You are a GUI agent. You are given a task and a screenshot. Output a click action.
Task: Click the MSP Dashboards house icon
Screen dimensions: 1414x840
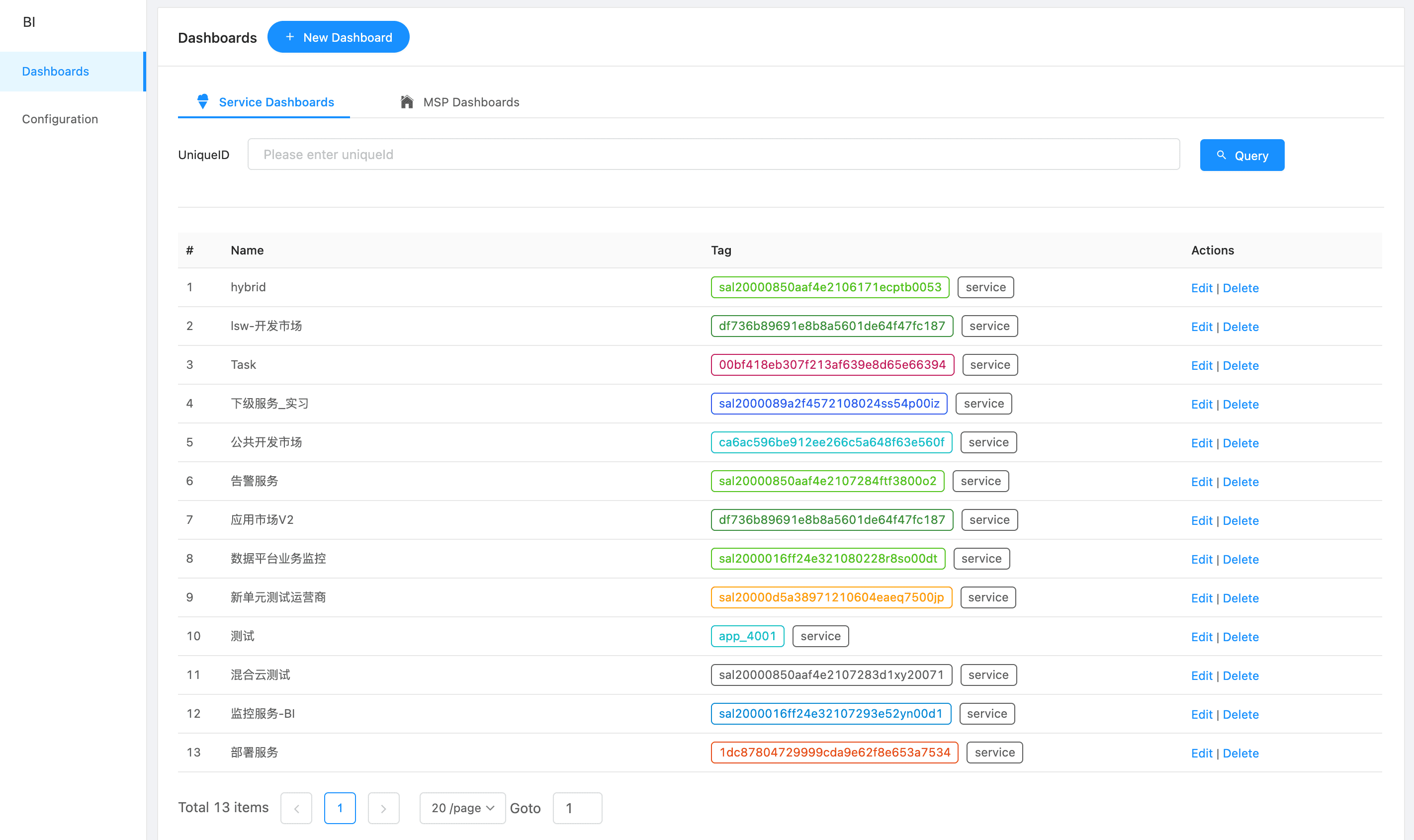(406, 102)
